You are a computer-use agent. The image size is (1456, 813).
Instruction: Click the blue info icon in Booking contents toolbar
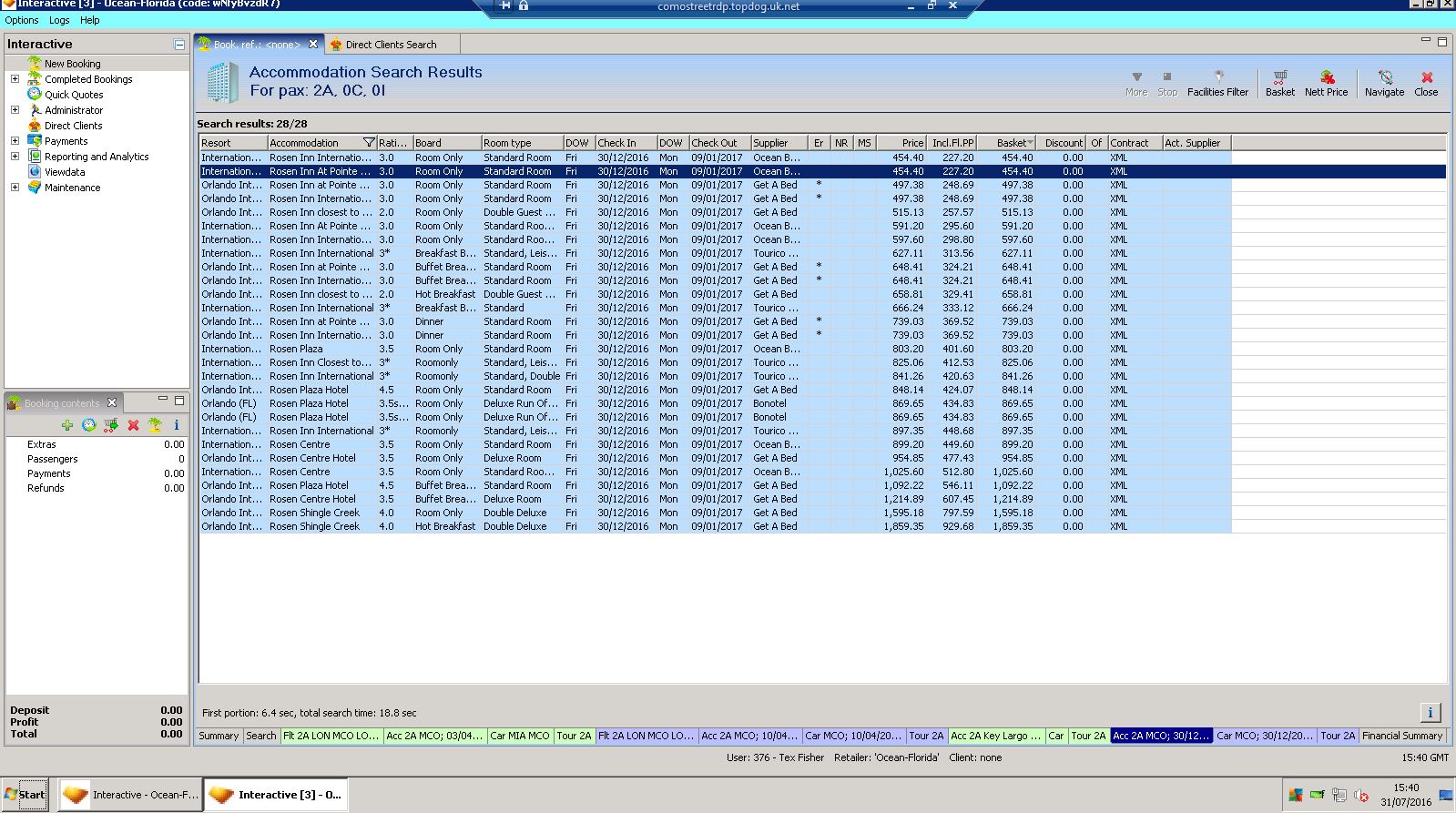pos(177,425)
